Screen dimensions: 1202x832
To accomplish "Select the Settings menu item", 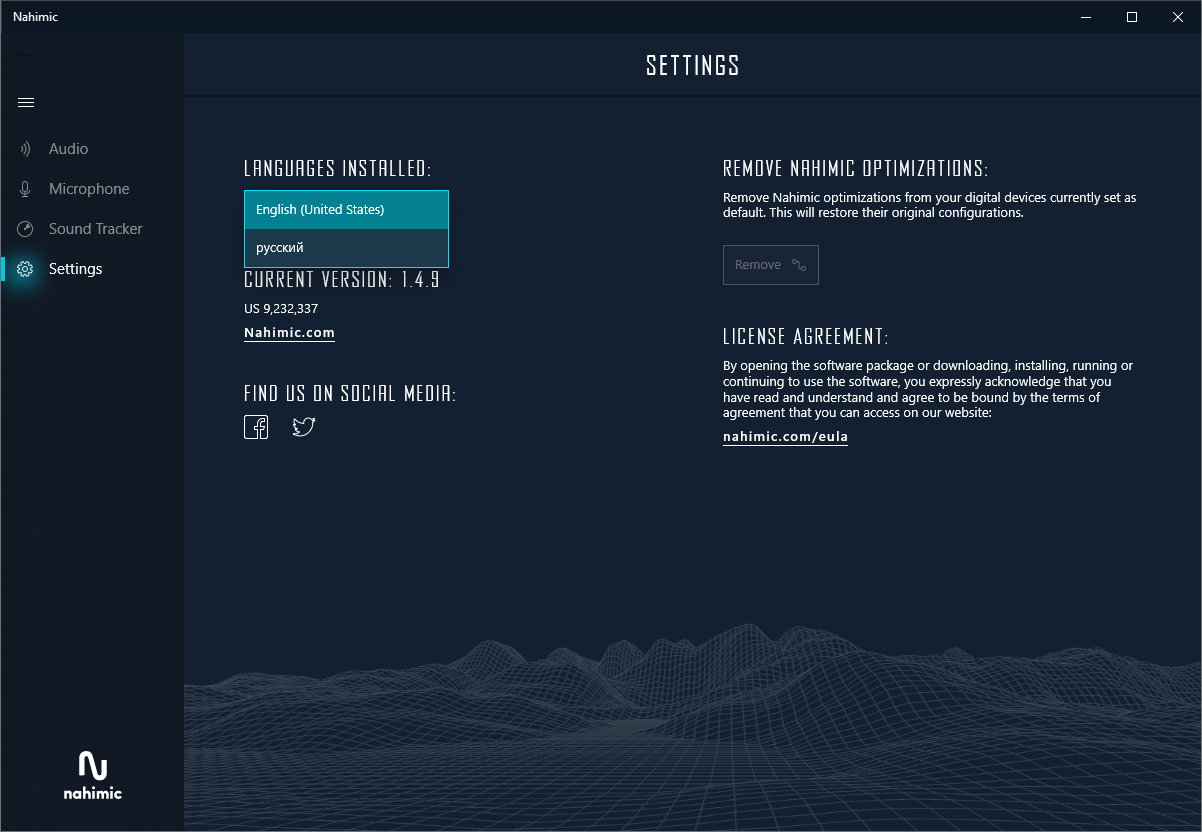I will 92,269.
